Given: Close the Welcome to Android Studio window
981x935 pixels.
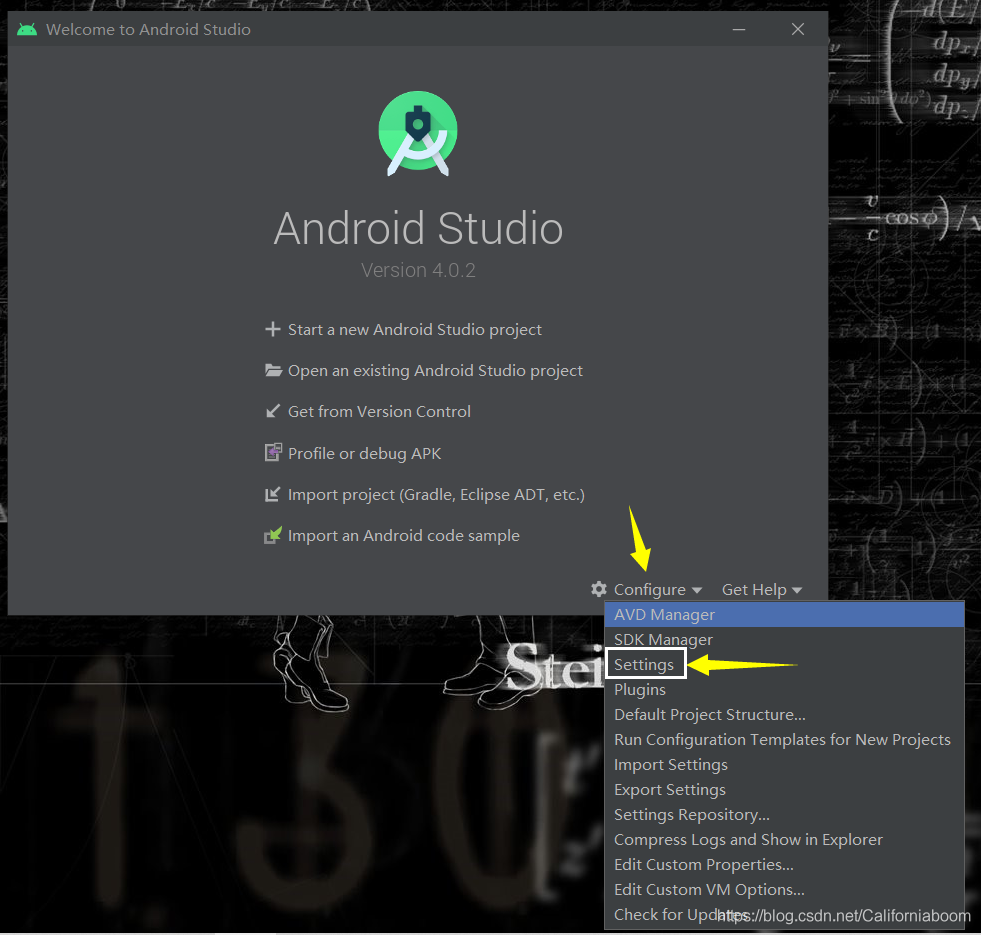Looking at the screenshot, I should (798, 29).
